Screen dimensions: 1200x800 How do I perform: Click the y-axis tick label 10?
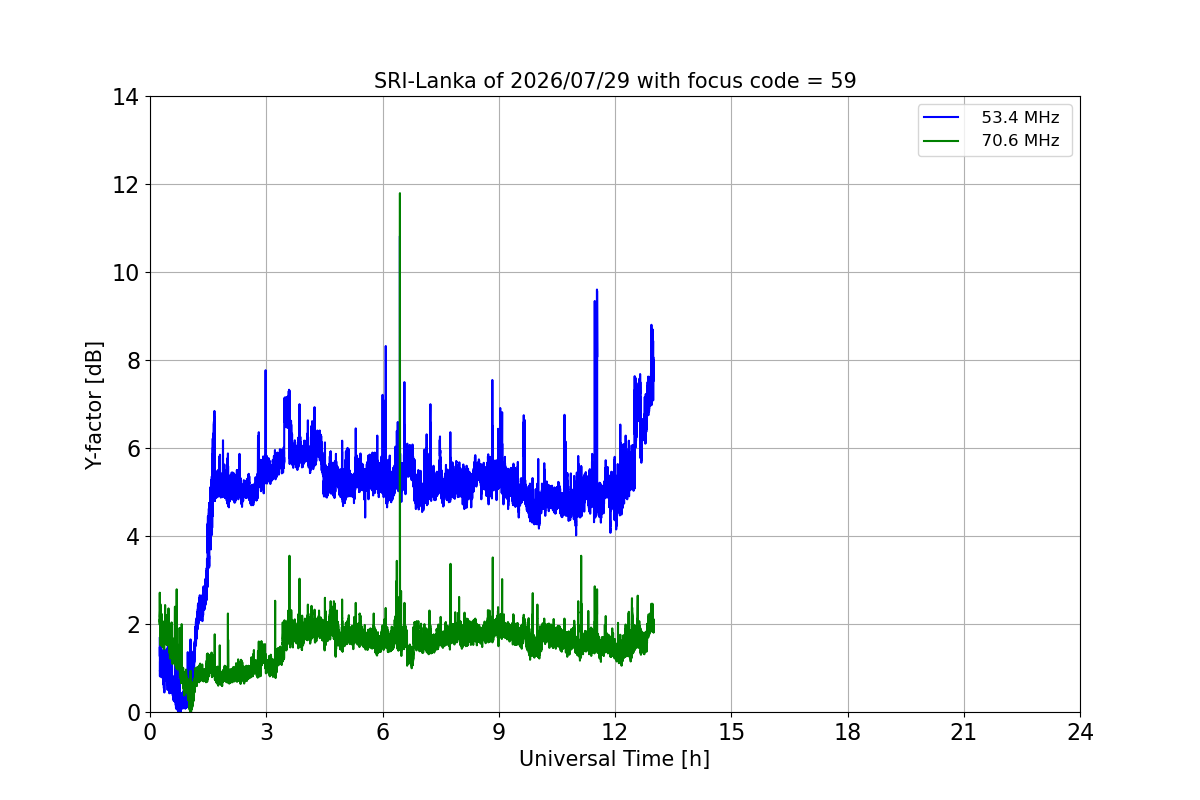[125, 273]
